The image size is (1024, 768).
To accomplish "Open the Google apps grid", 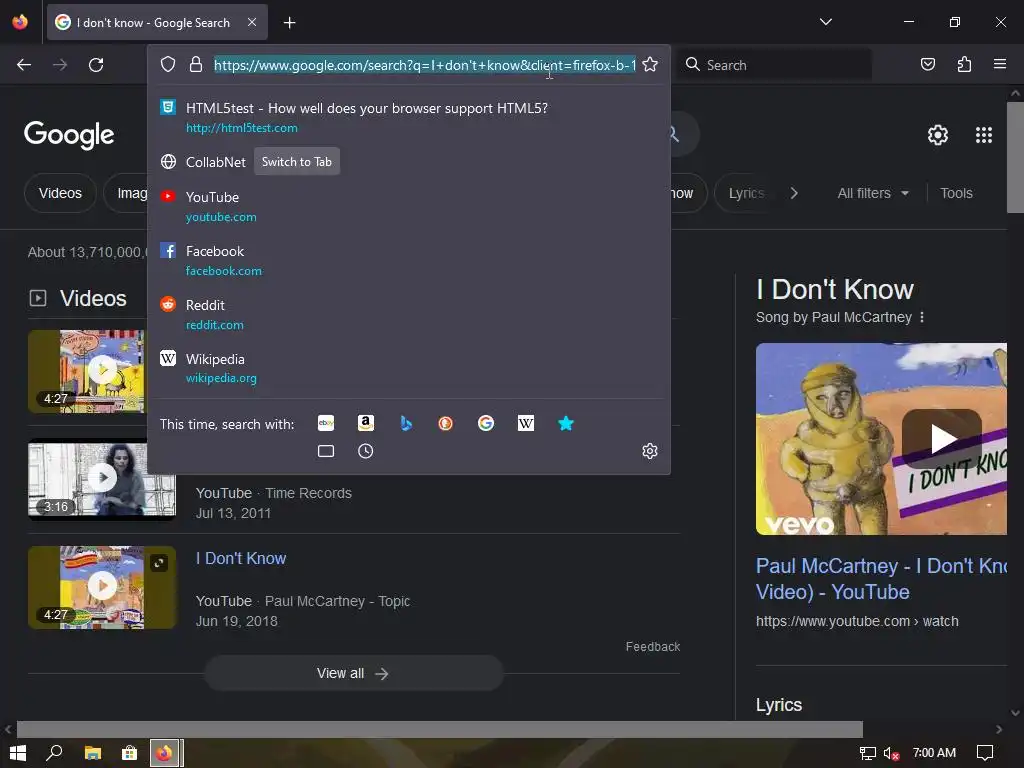I will coord(984,135).
